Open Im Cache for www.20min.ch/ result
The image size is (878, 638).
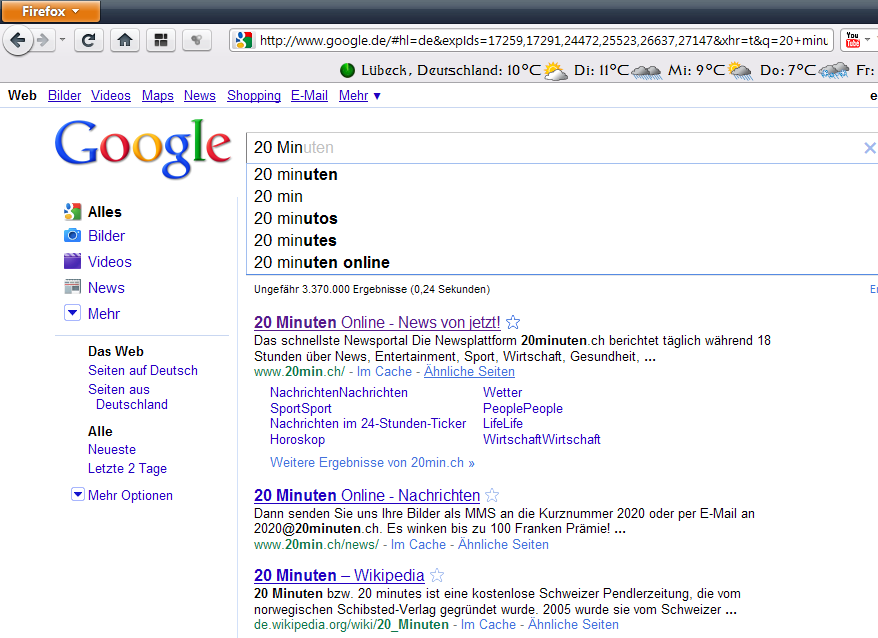384,372
